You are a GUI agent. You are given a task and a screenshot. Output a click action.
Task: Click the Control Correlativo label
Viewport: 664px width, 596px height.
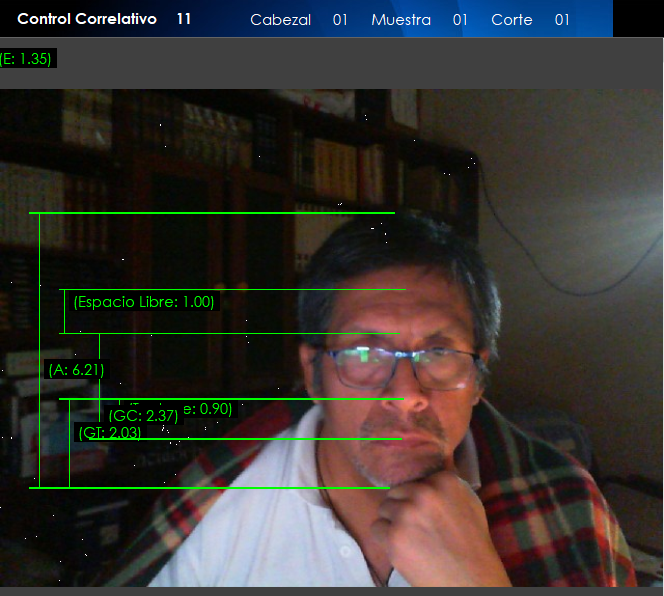[x=87, y=19]
